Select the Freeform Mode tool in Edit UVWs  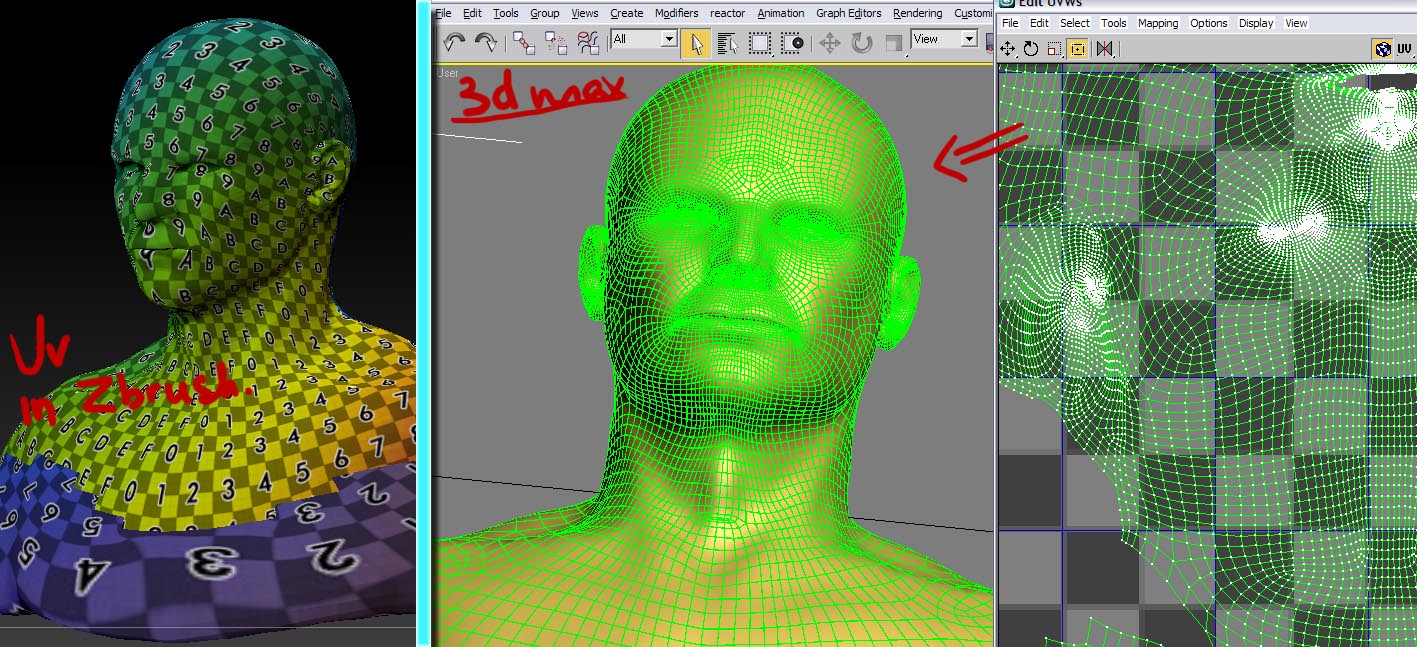pyautogui.click(x=1077, y=48)
